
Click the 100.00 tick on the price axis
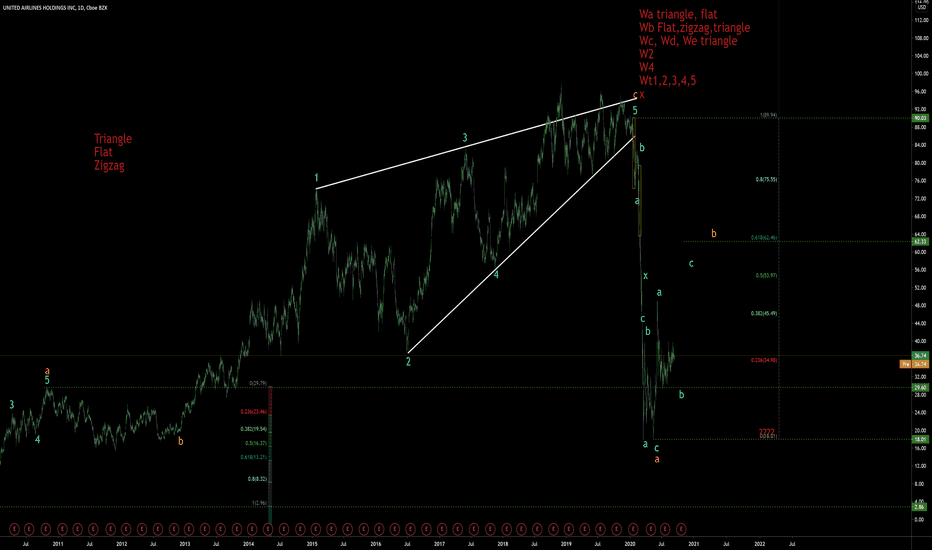click(x=921, y=74)
